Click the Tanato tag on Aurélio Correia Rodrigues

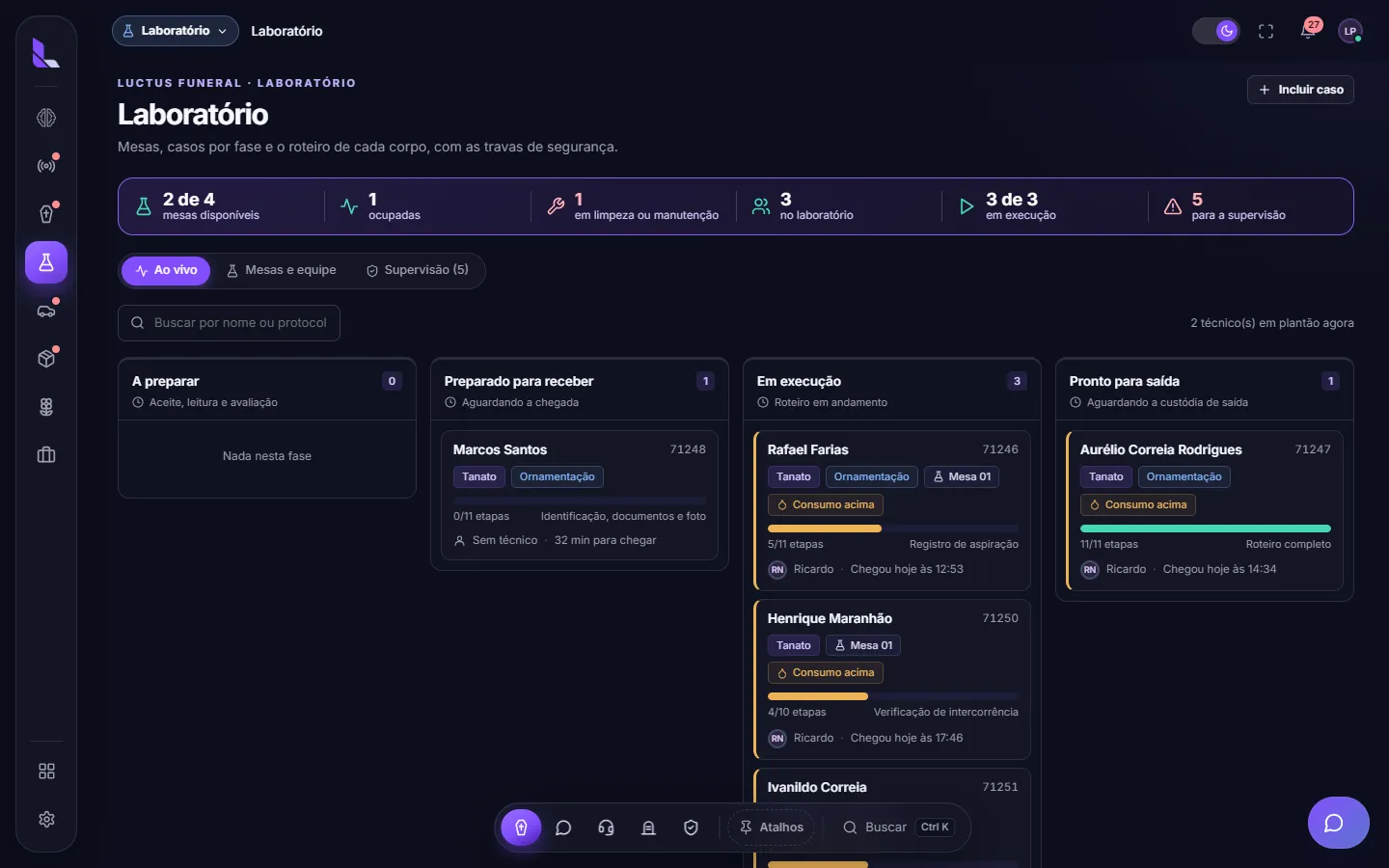pyautogui.click(x=1106, y=476)
